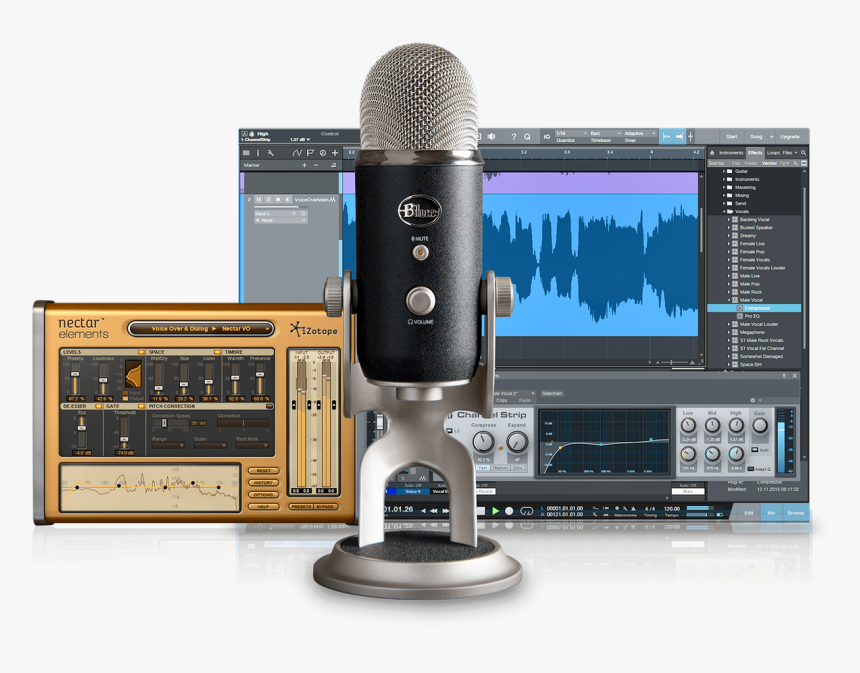Click the clock tempo-track icon
This screenshot has width=860, height=673.
322,153
